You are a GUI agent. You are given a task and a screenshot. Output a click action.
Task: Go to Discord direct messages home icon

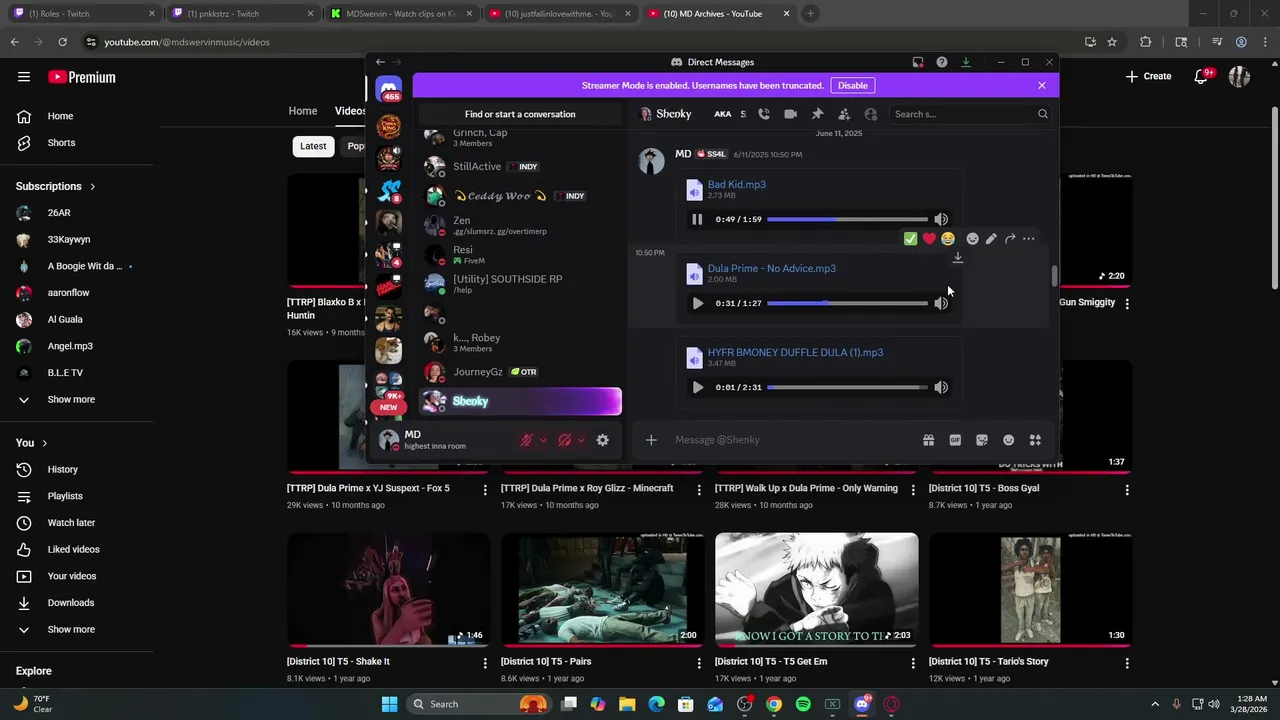[x=389, y=90]
